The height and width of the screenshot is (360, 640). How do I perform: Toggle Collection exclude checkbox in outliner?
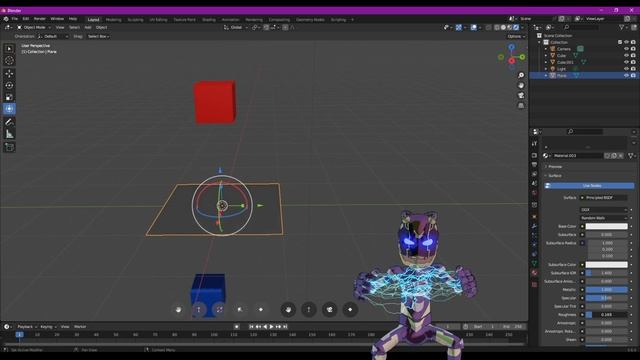click(620, 42)
